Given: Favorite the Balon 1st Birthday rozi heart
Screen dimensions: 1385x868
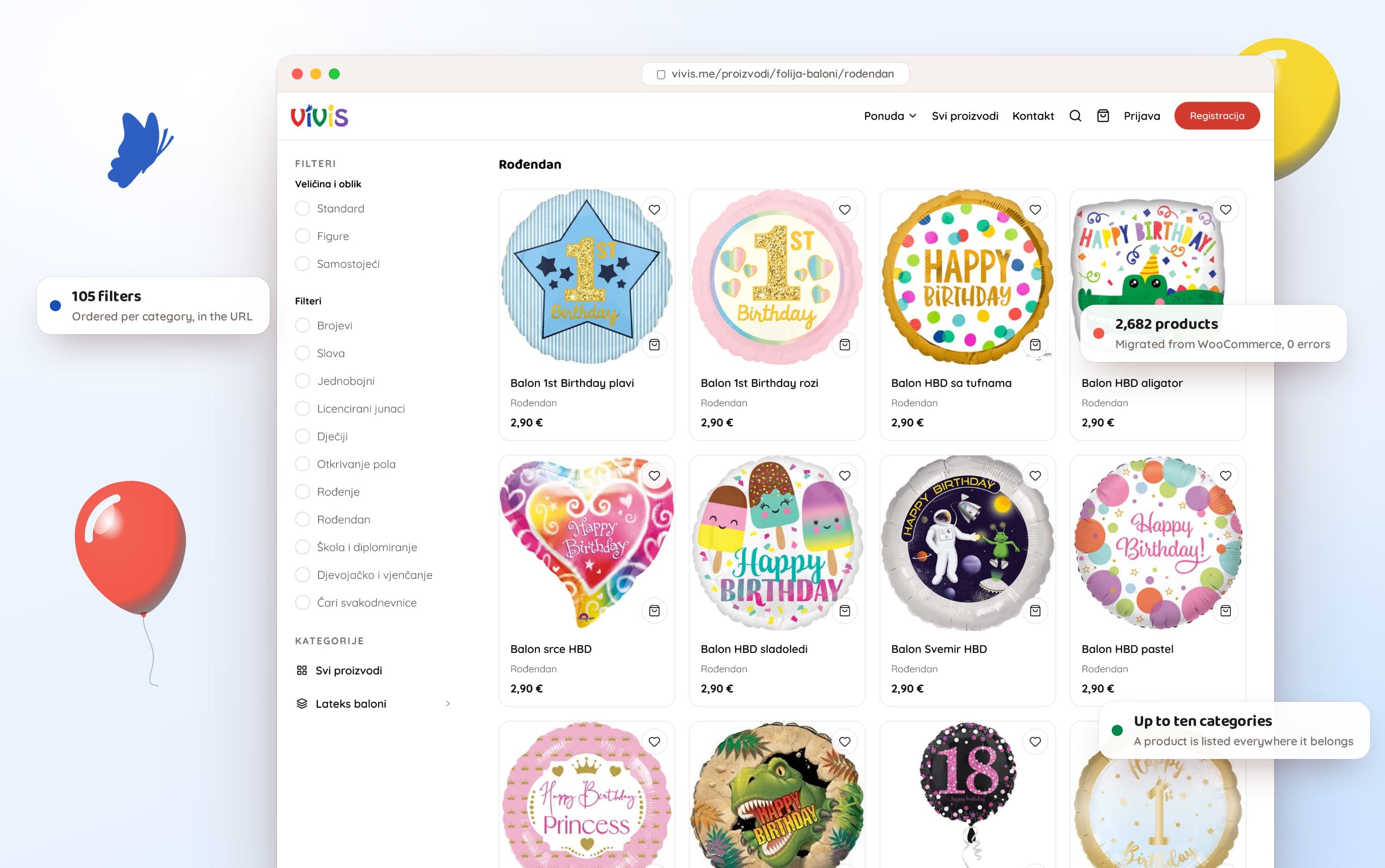Looking at the screenshot, I should tap(845, 210).
